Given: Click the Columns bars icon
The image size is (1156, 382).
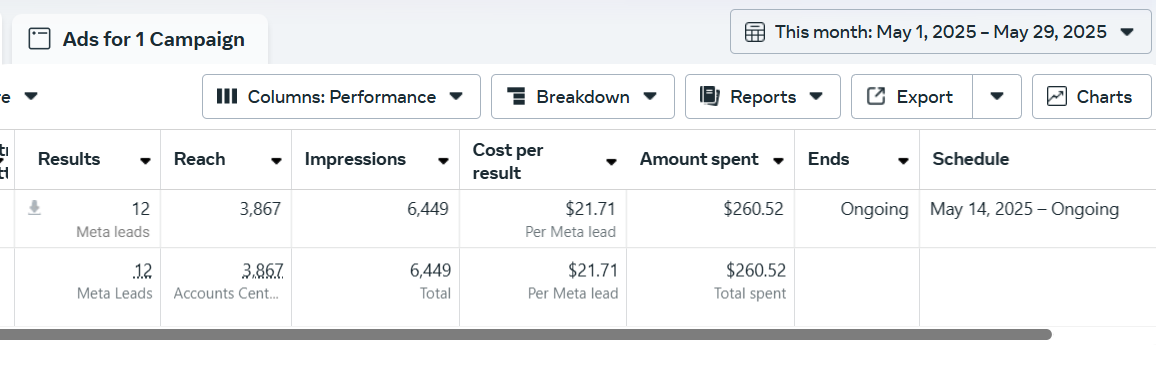Looking at the screenshot, I should coord(226,97).
